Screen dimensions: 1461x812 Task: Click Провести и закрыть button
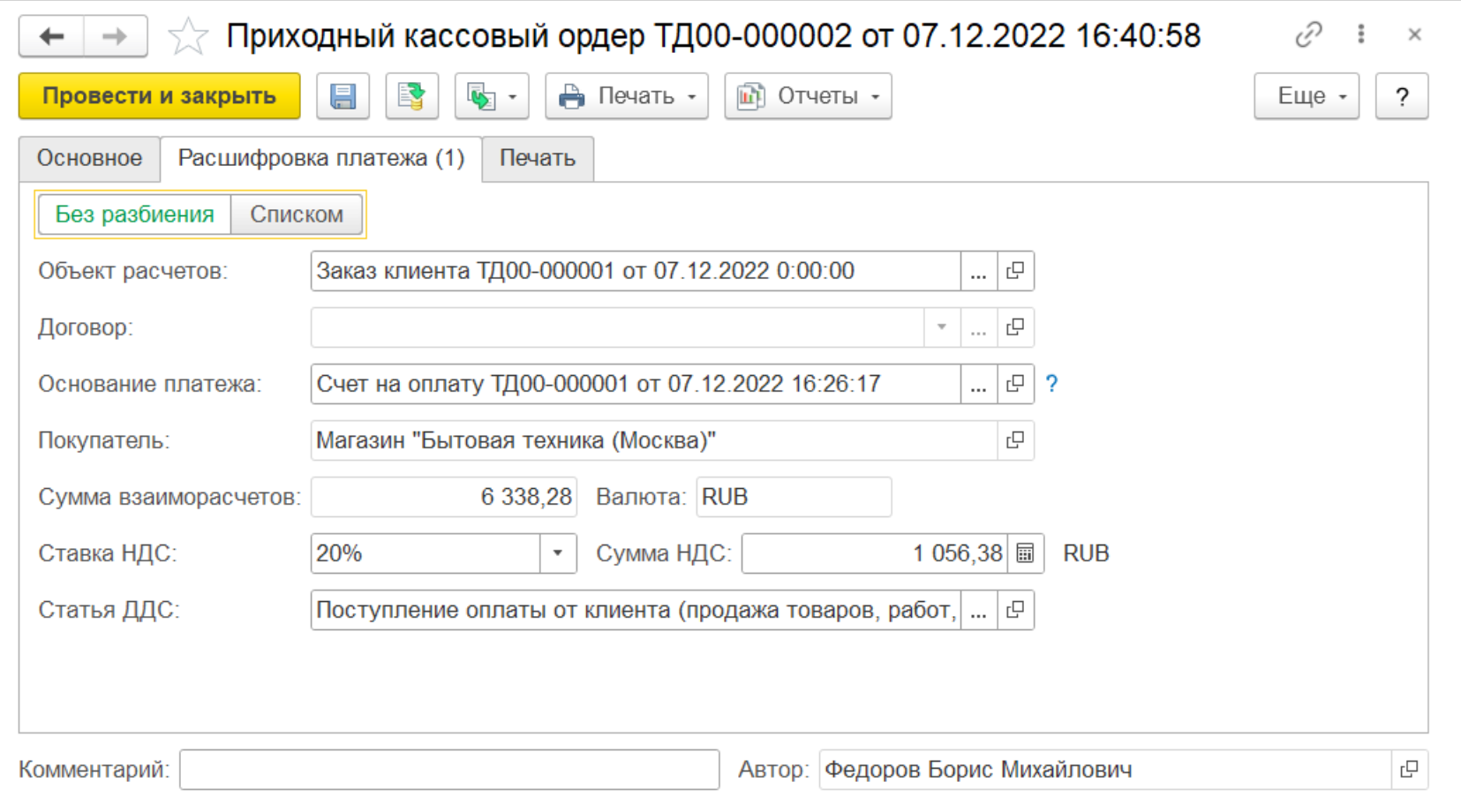(159, 96)
